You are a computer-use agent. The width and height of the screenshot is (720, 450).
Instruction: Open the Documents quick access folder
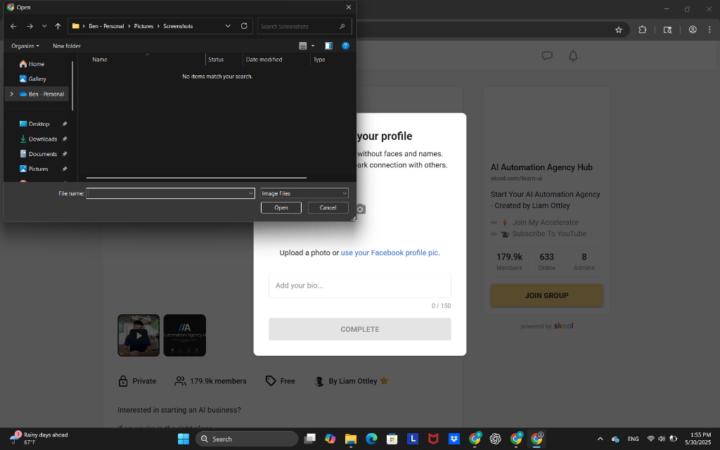(38, 154)
